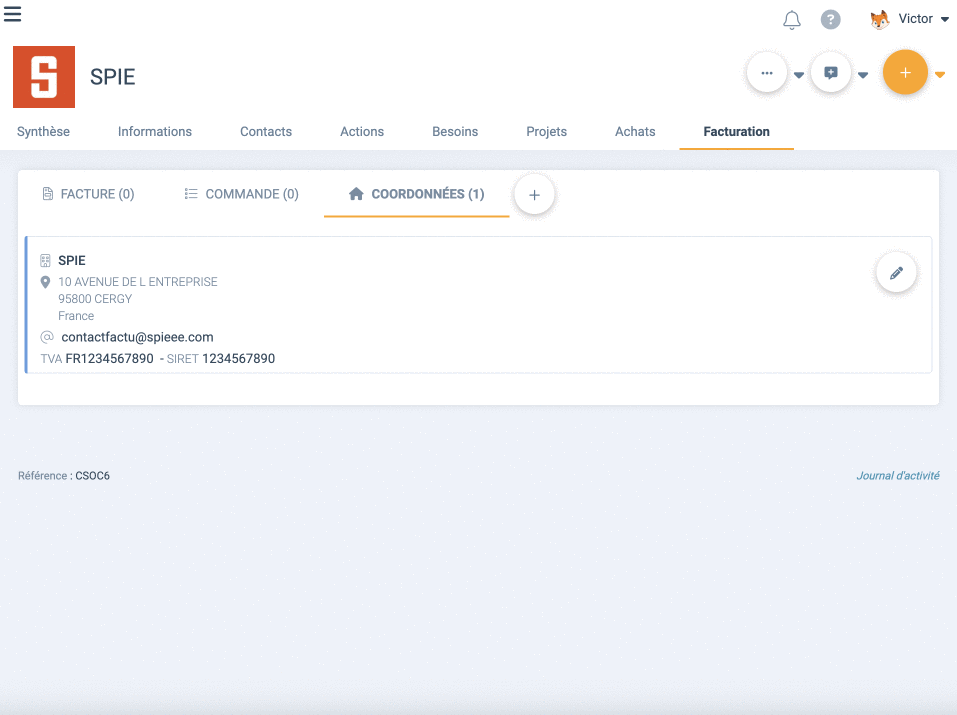Open the Achats tab
Viewport: 957px width, 715px height.
pos(635,131)
